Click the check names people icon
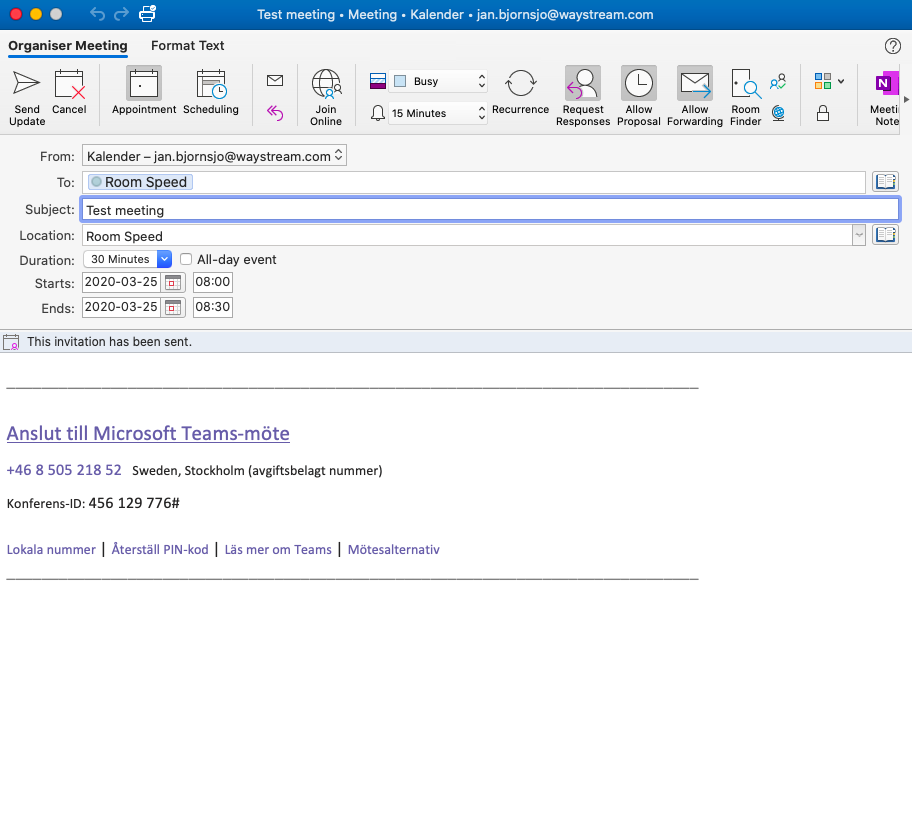Screen dimensions: 912x826 pyautogui.click(x=778, y=81)
